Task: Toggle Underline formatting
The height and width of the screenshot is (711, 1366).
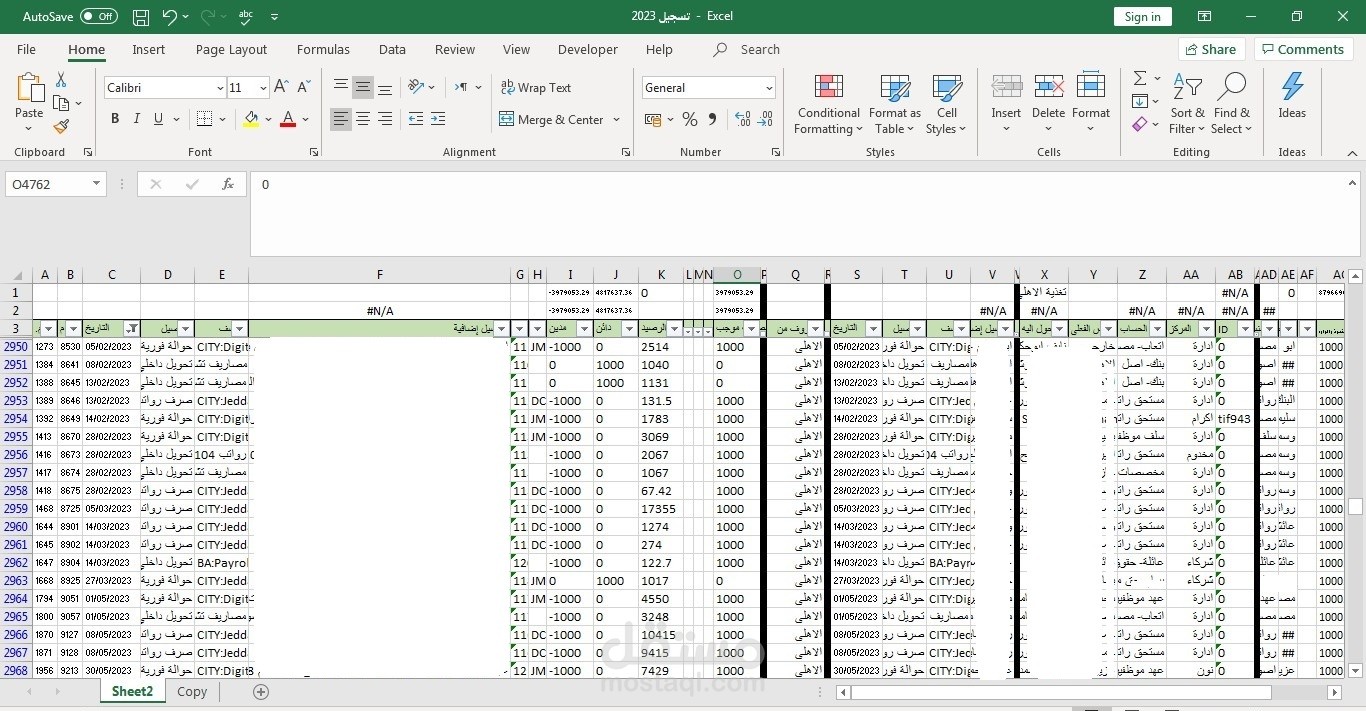Action: click(x=158, y=119)
